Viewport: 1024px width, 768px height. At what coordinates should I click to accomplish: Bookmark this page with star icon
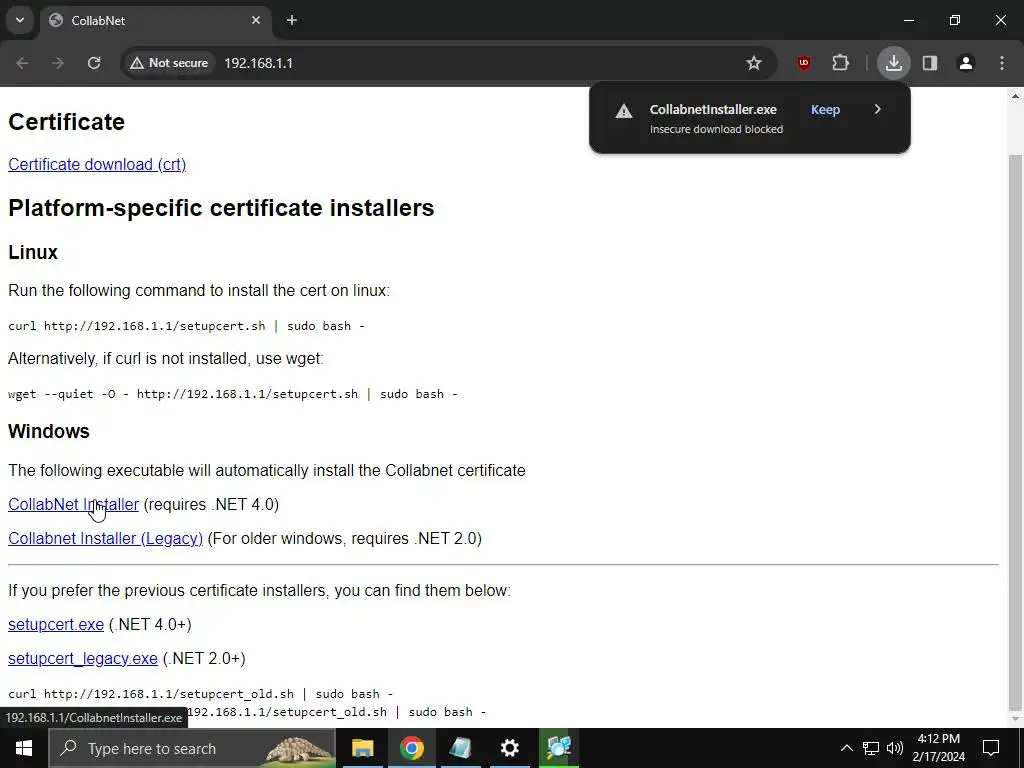click(x=754, y=63)
